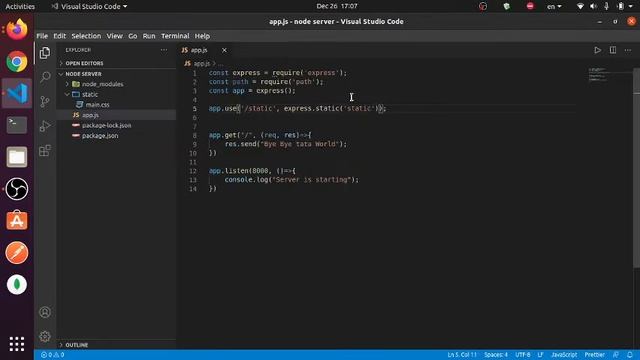The width and height of the screenshot is (640, 360).
Task: Change end of line via LF
Action: coord(540,355)
